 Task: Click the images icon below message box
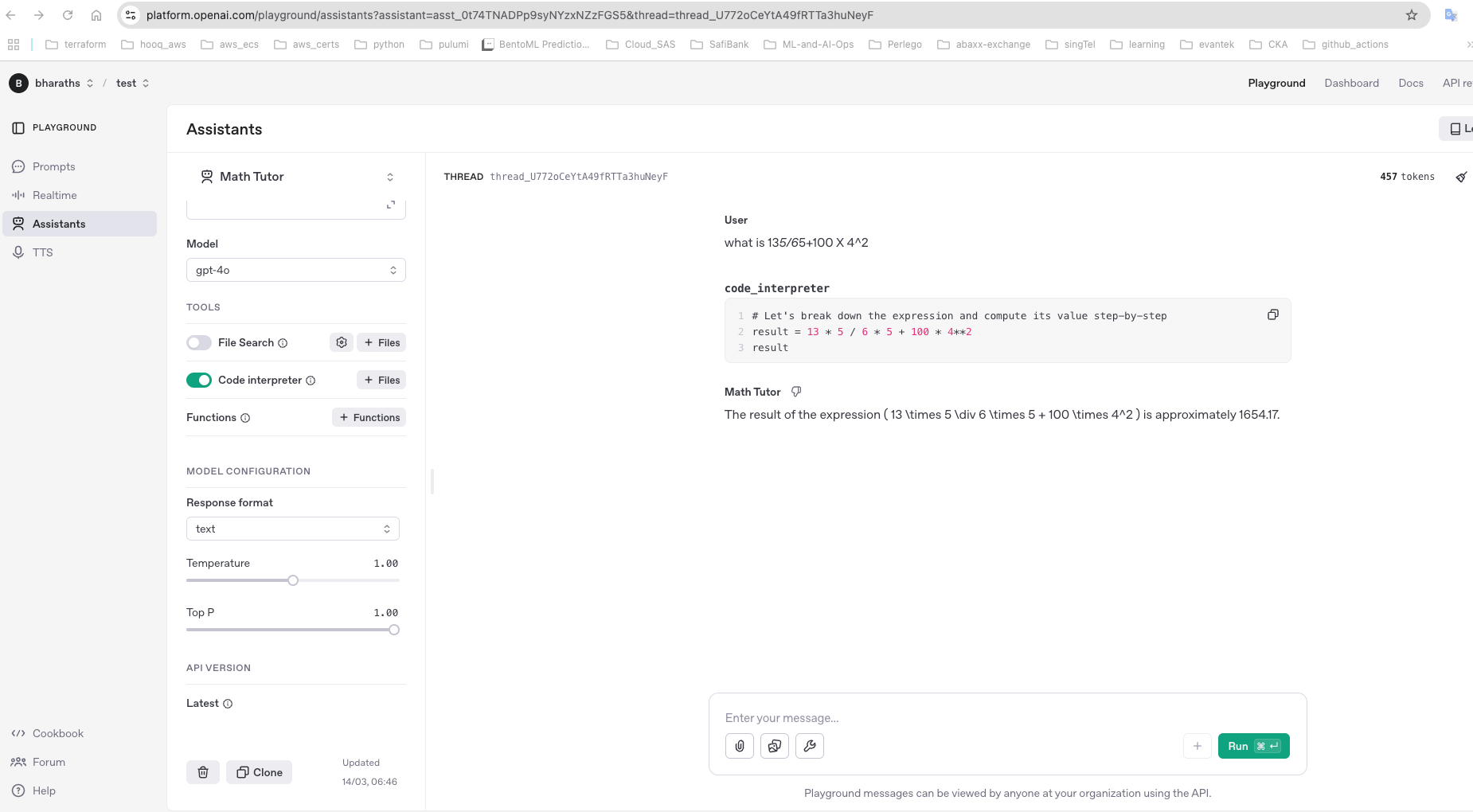[x=775, y=746]
